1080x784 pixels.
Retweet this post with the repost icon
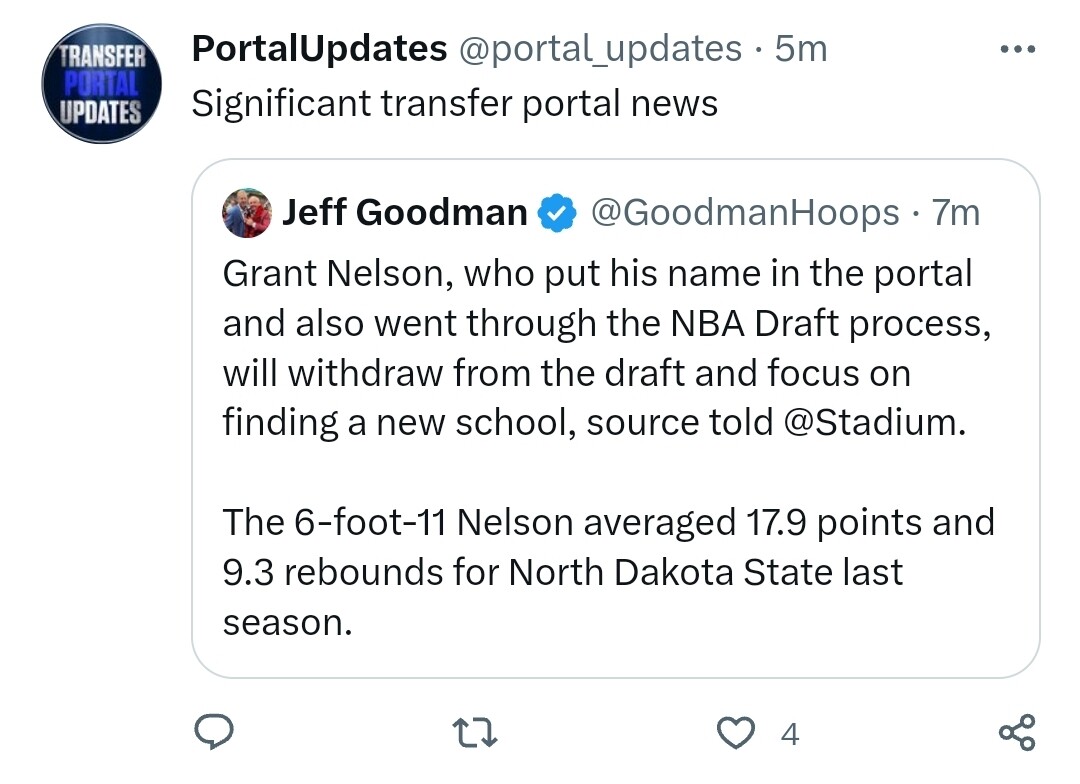pyautogui.click(x=478, y=734)
